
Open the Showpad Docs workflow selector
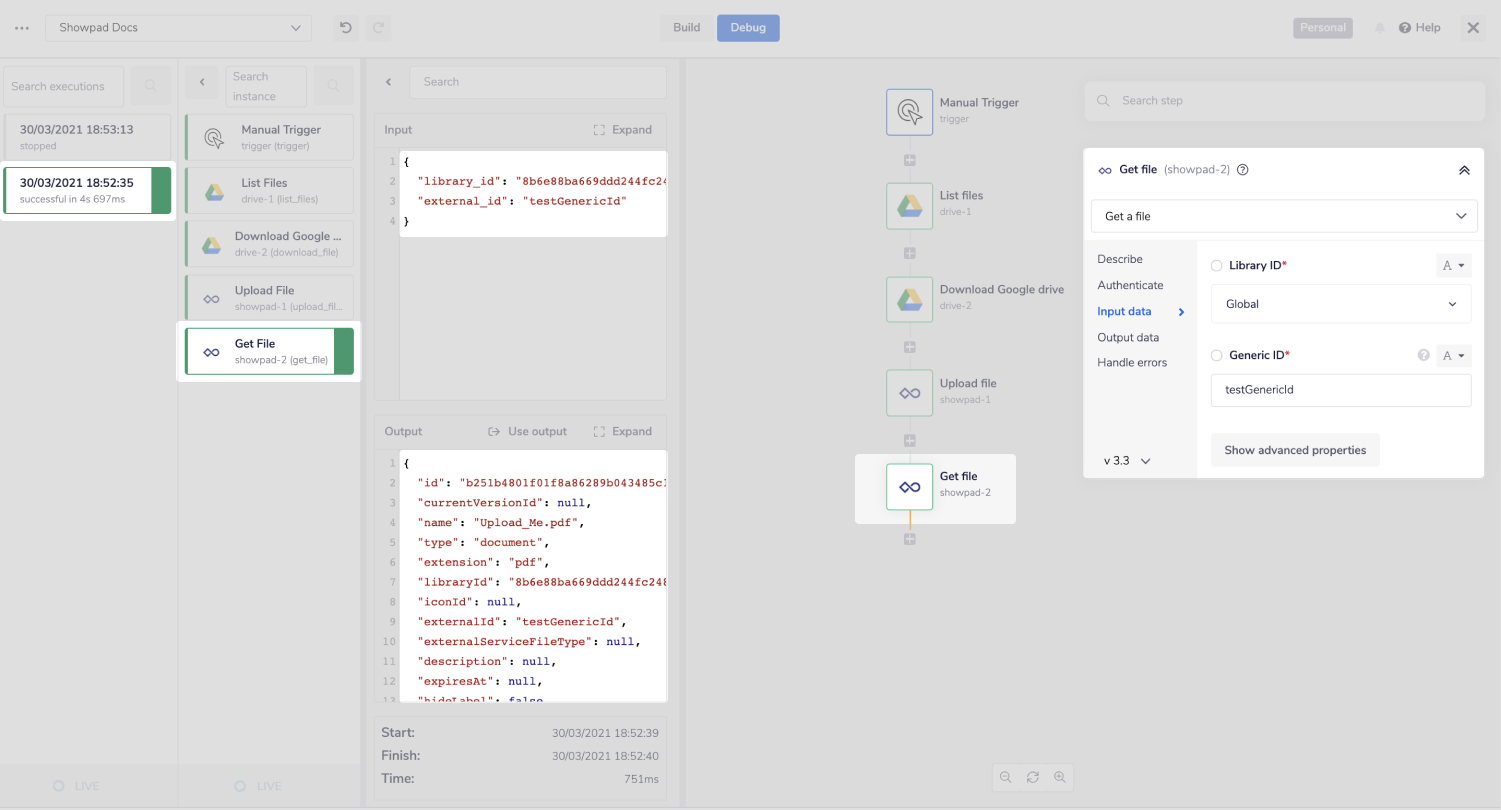tap(178, 28)
